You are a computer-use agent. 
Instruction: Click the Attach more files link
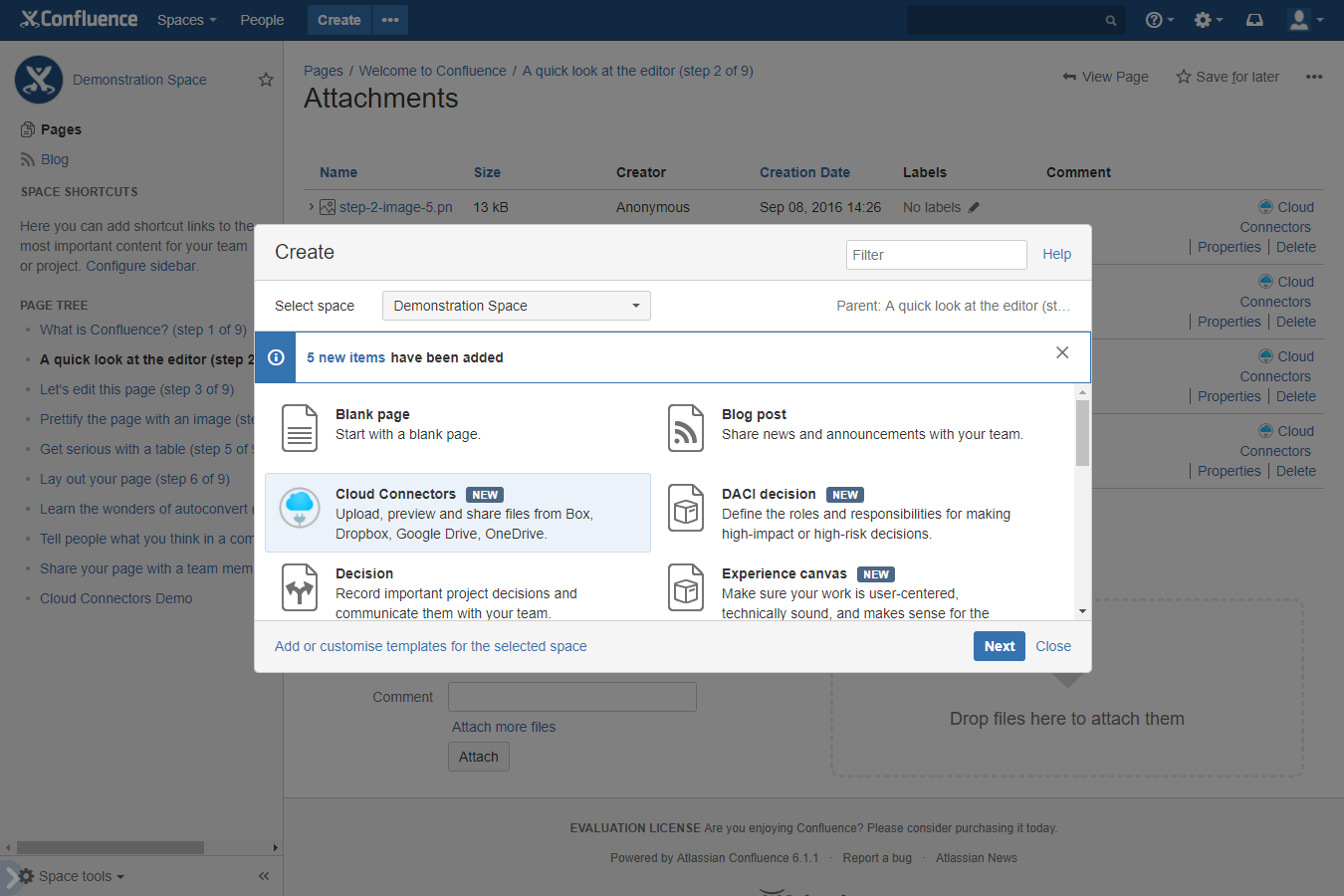(x=504, y=727)
